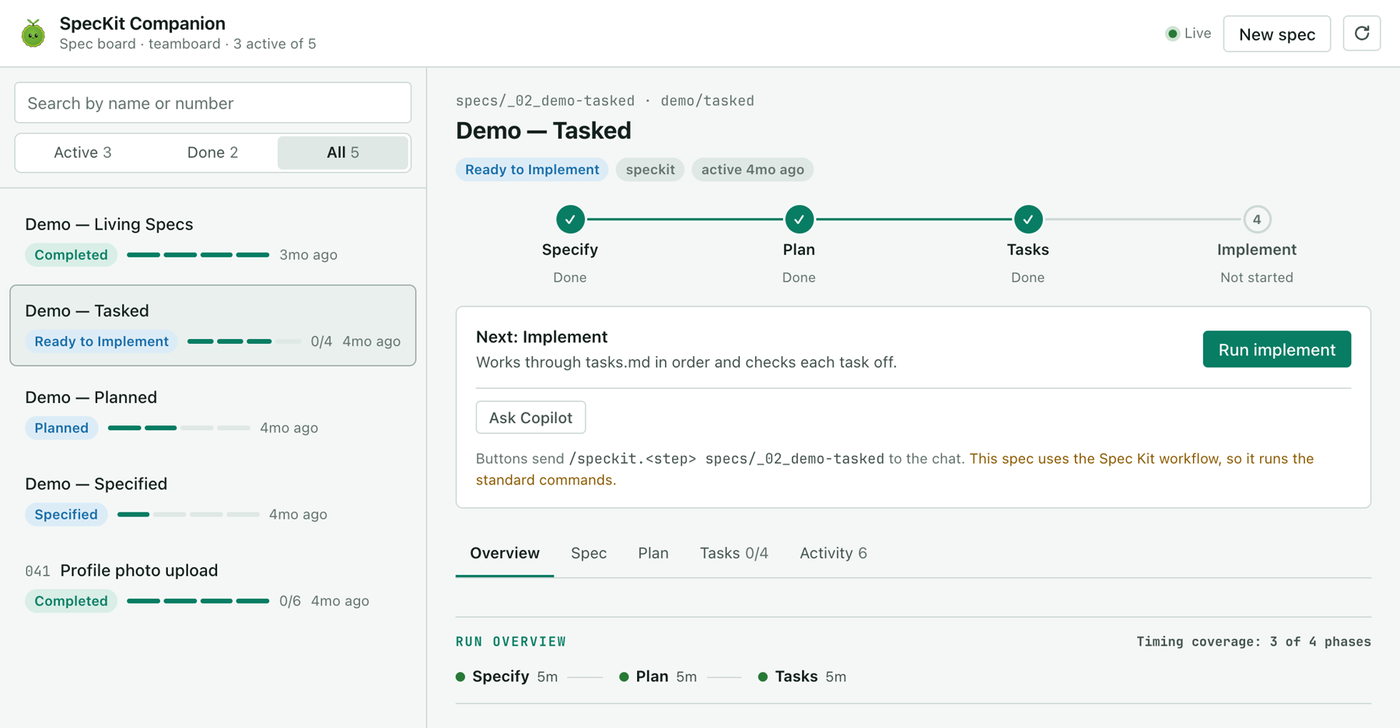This screenshot has height=728, width=1400.
Task: Click the Implement step number 4 circle
Action: click(1257, 219)
